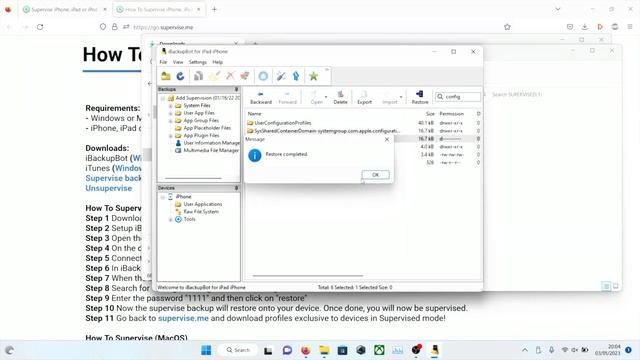
Task: Open a new Firefox tab
Action: (x=214, y=9)
